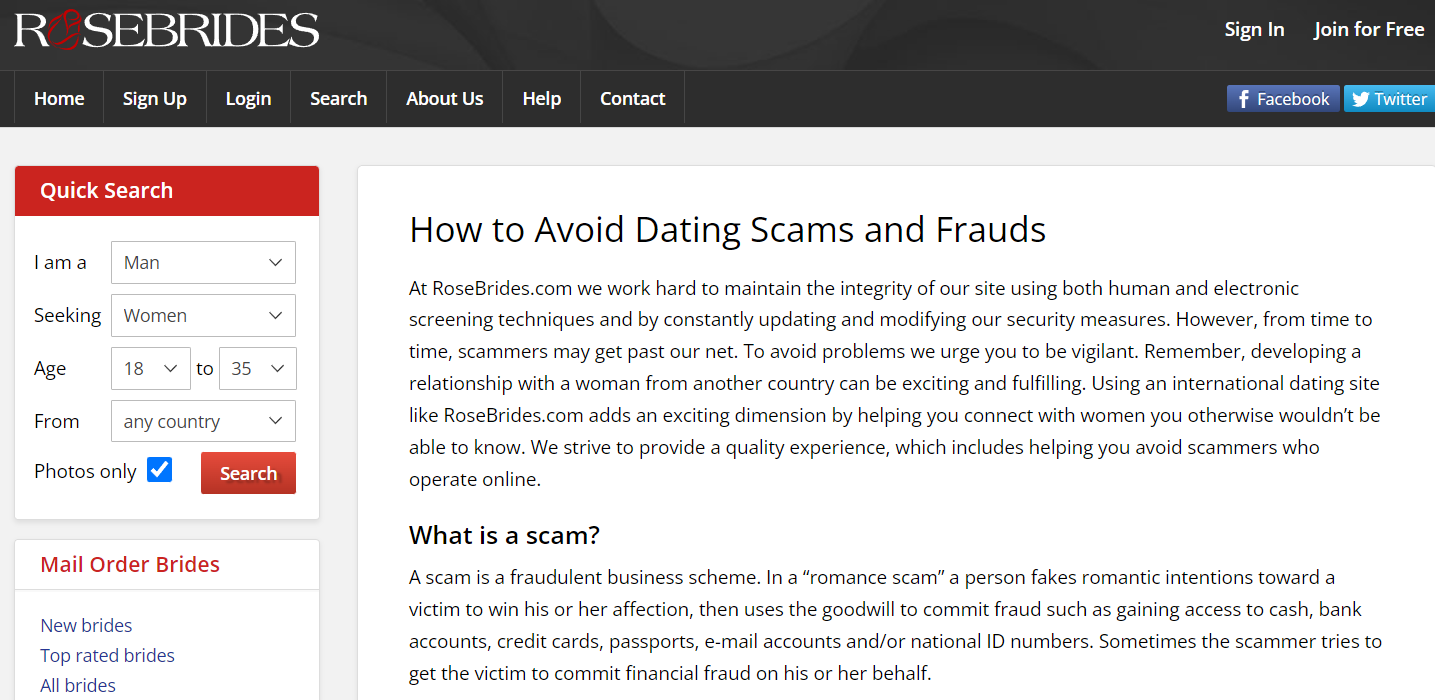Image resolution: width=1435 pixels, height=700 pixels.
Task: Open the New brides link
Action: coord(86,625)
